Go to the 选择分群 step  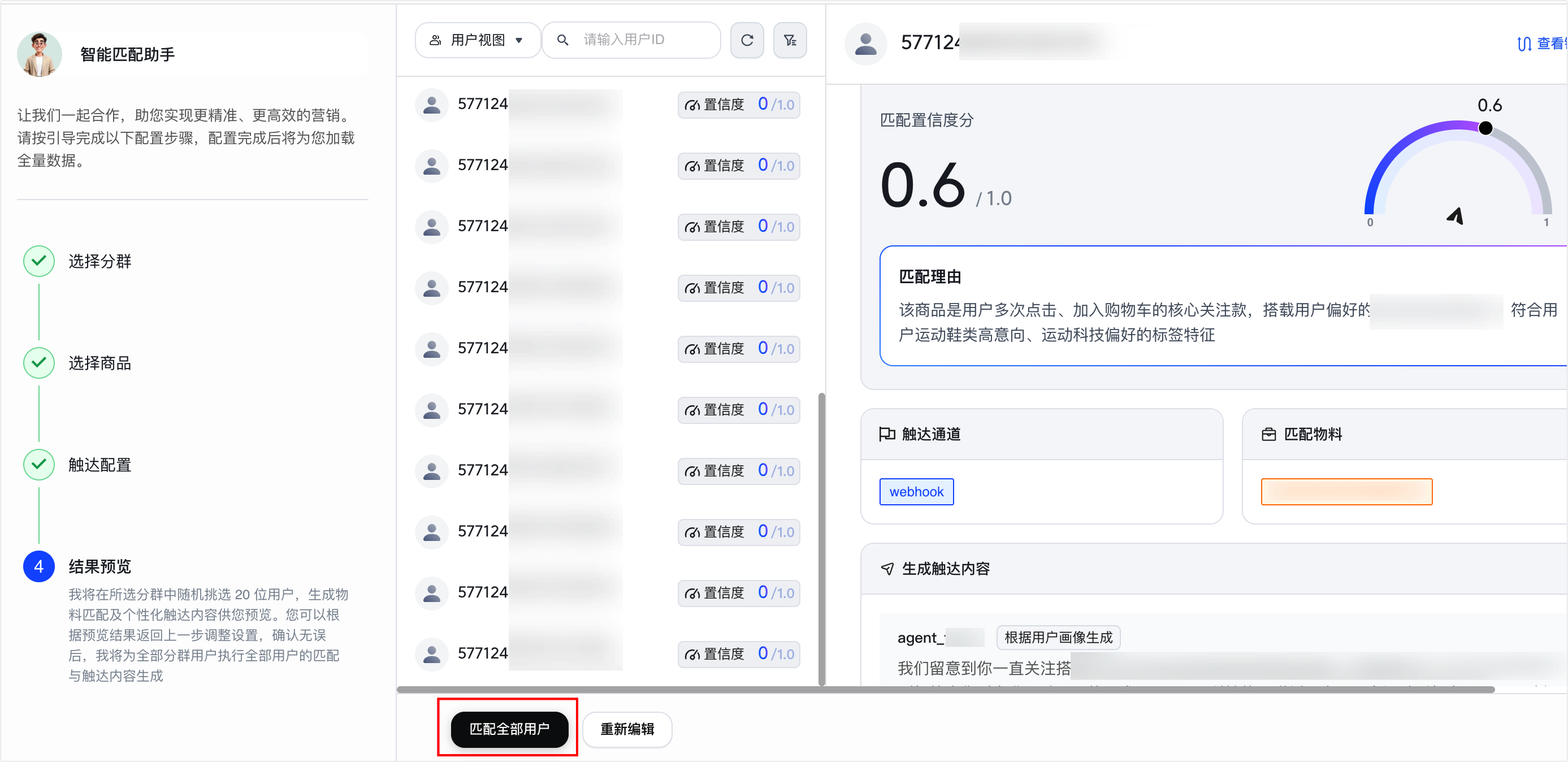click(100, 261)
